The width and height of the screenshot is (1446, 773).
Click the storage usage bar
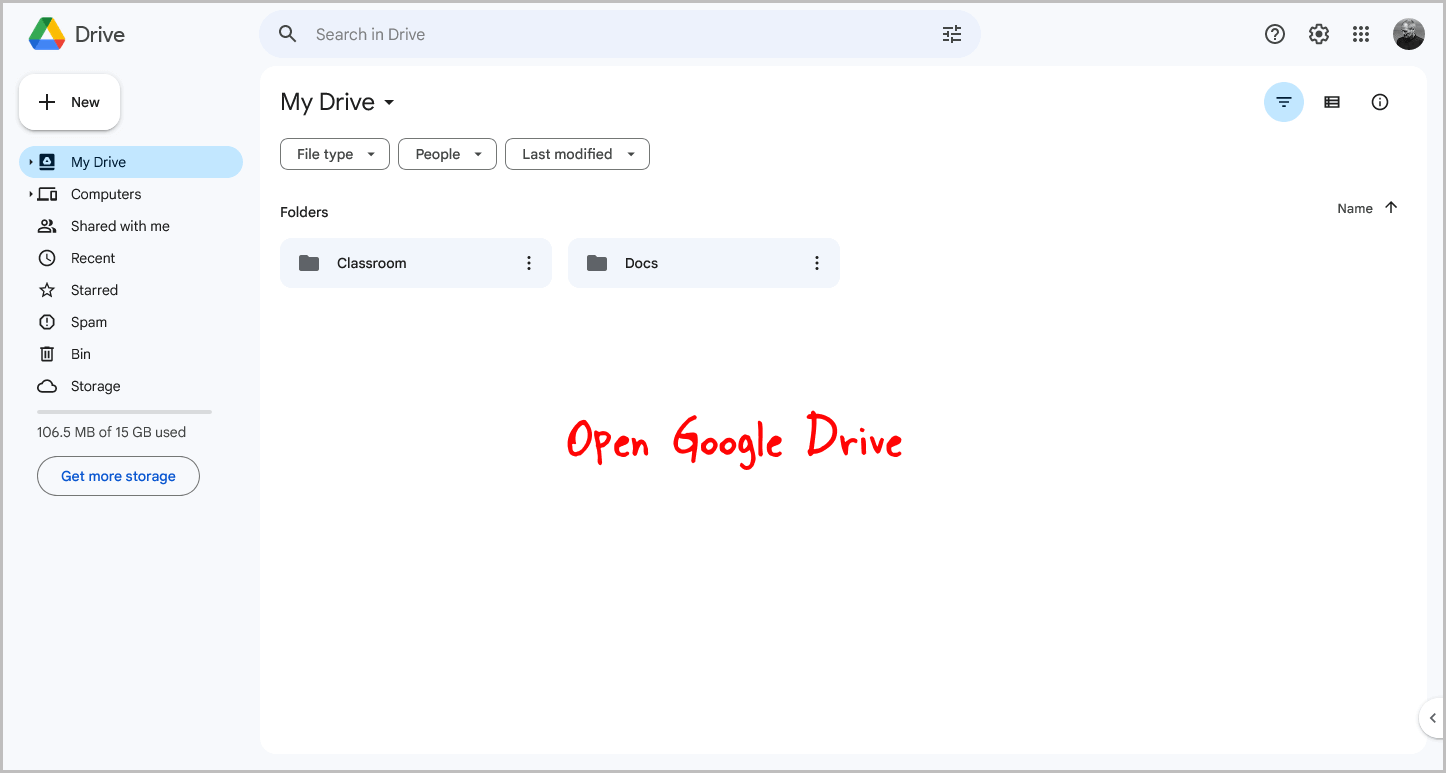(124, 412)
